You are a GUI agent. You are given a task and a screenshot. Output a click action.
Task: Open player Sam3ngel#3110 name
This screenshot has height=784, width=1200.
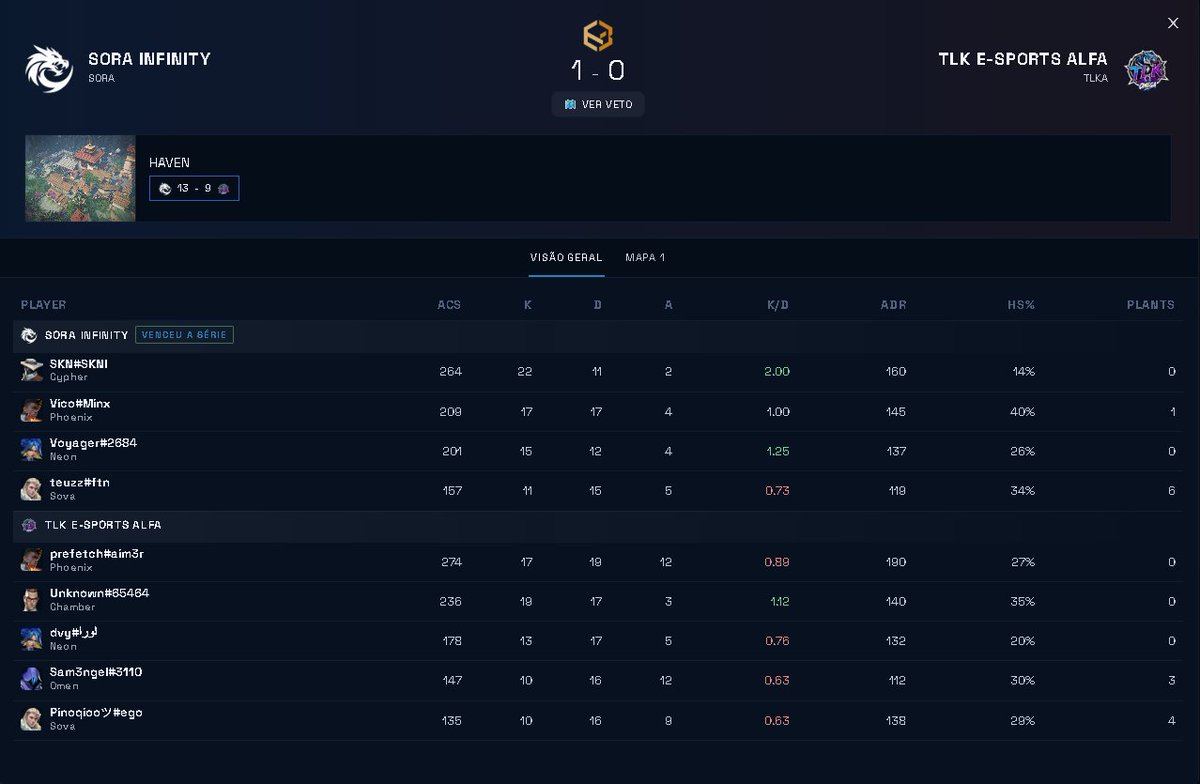(96, 672)
